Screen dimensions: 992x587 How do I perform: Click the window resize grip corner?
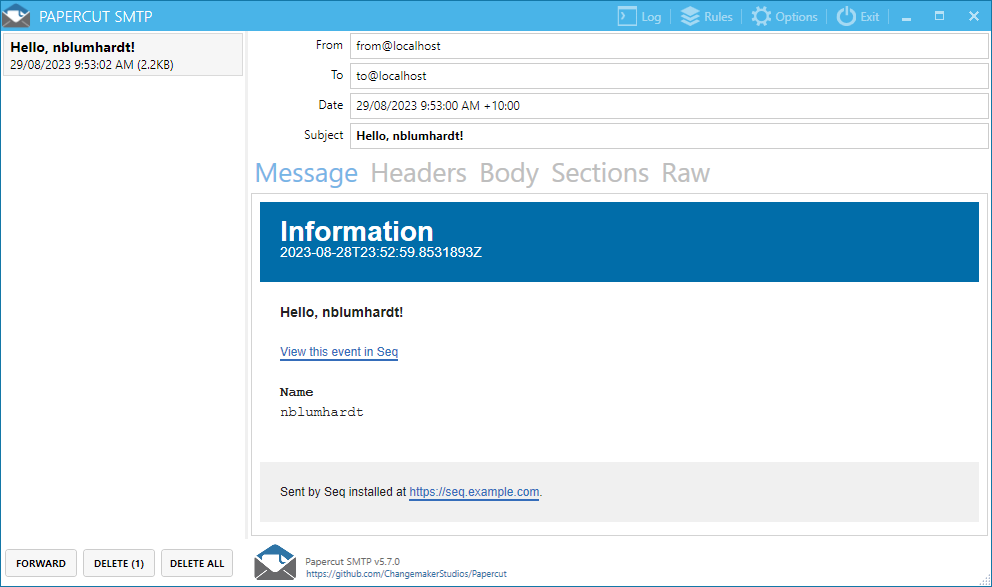tap(985, 580)
